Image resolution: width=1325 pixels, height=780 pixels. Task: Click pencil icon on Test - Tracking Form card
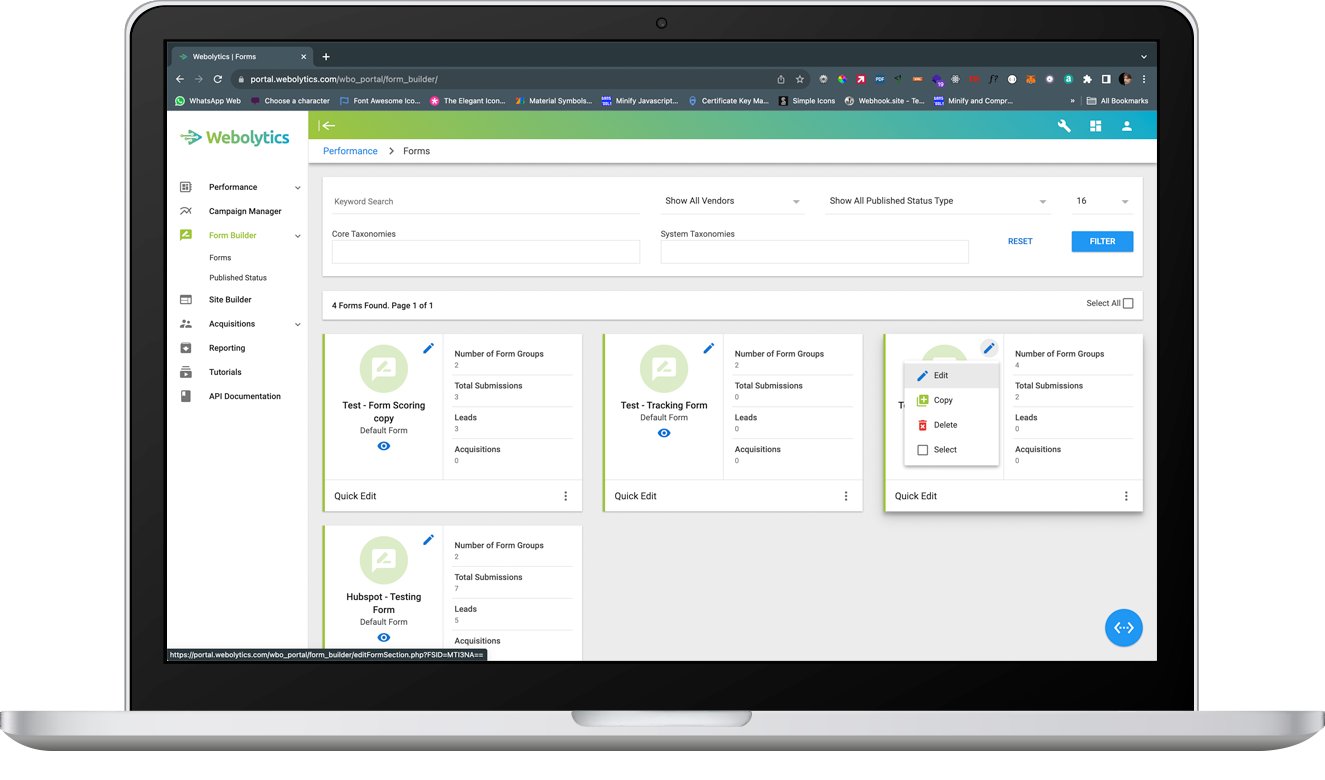(x=708, y=348)
